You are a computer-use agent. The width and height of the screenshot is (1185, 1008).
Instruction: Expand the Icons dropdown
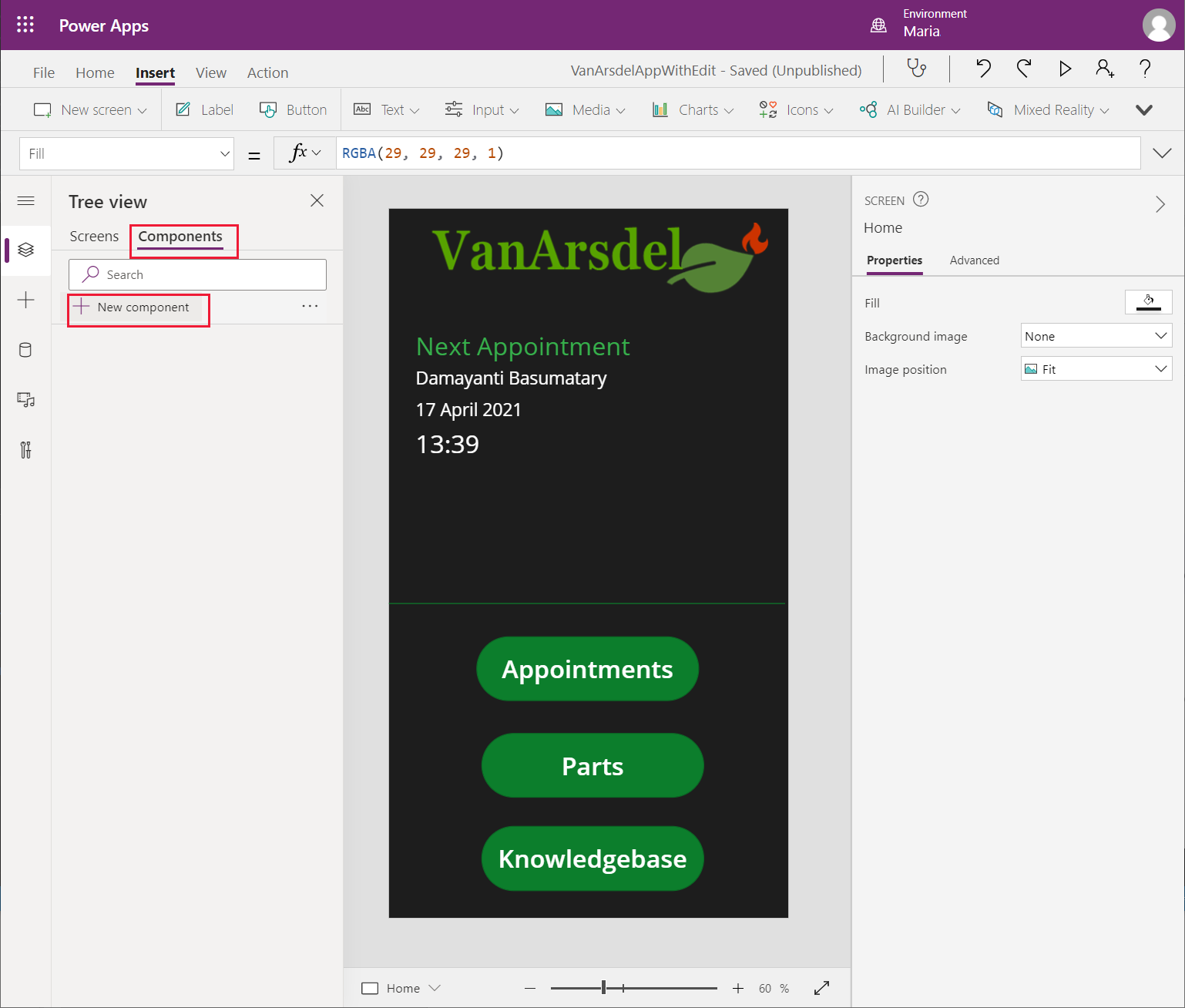[796, 109]
